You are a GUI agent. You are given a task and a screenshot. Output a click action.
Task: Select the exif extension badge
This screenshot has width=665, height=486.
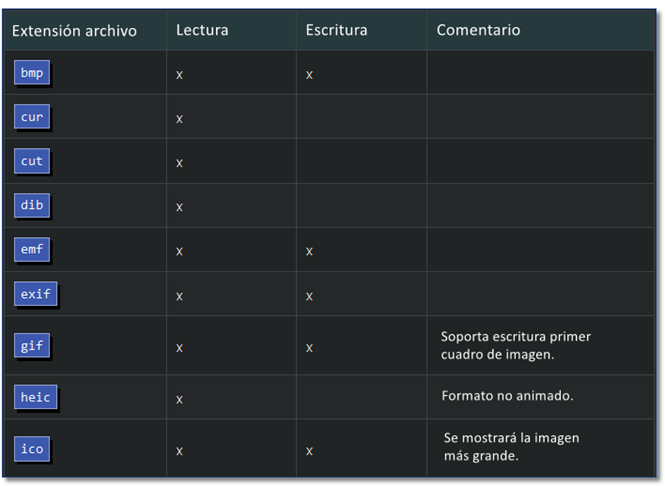[36, 293]
